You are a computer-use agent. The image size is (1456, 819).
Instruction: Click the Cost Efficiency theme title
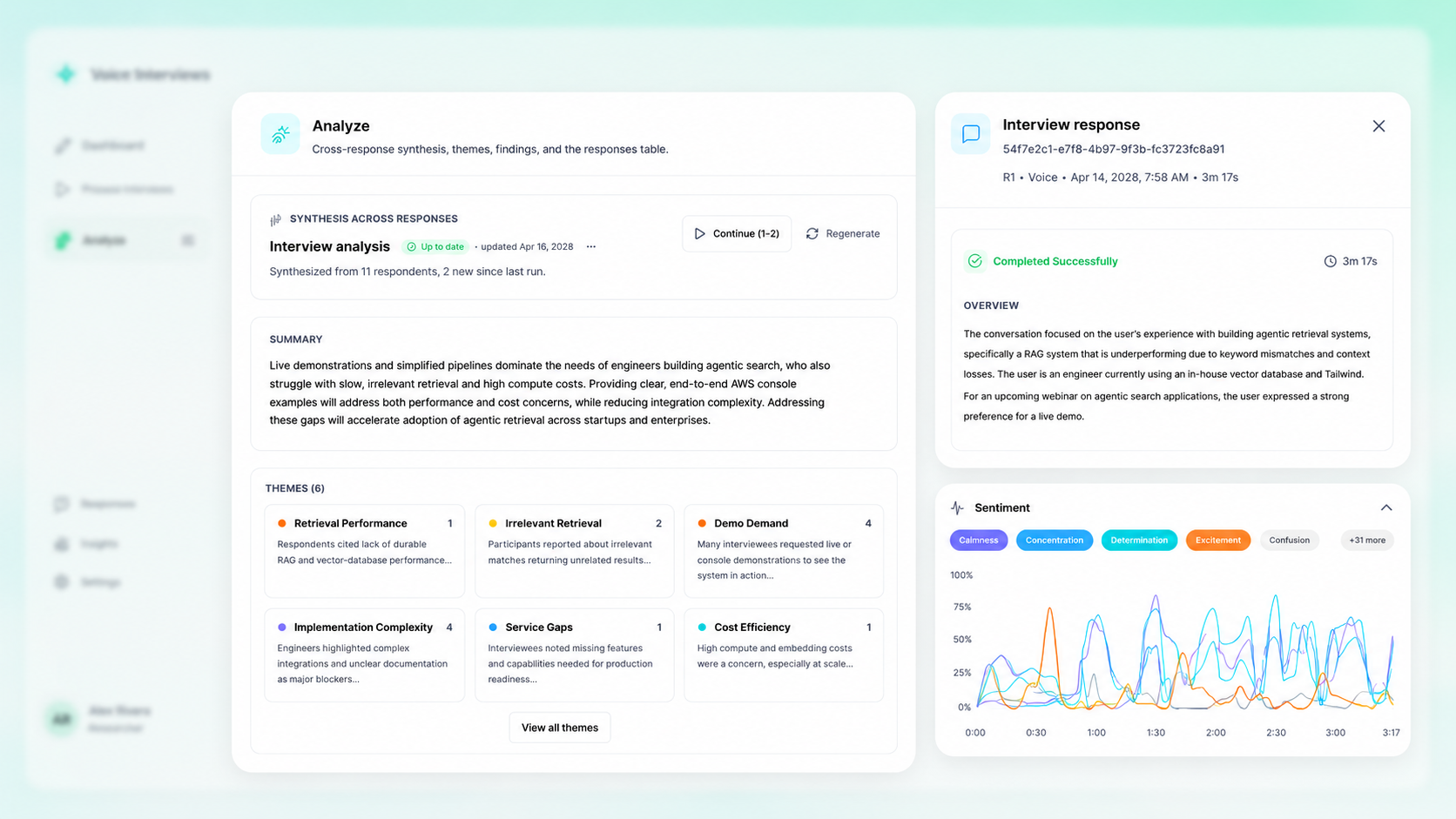[752, 628]
